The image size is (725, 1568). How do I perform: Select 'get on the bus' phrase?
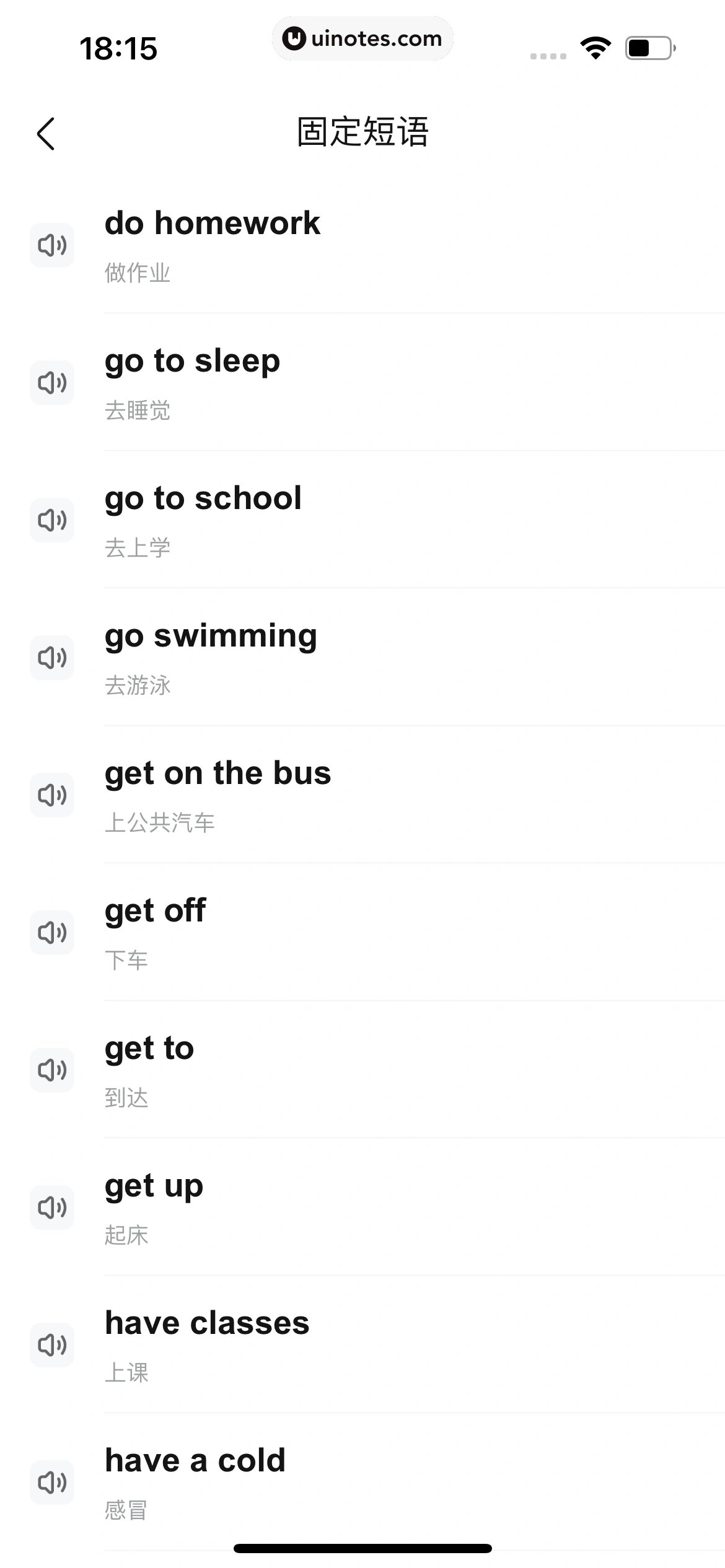pyautogui.click(x=218, y=773)
